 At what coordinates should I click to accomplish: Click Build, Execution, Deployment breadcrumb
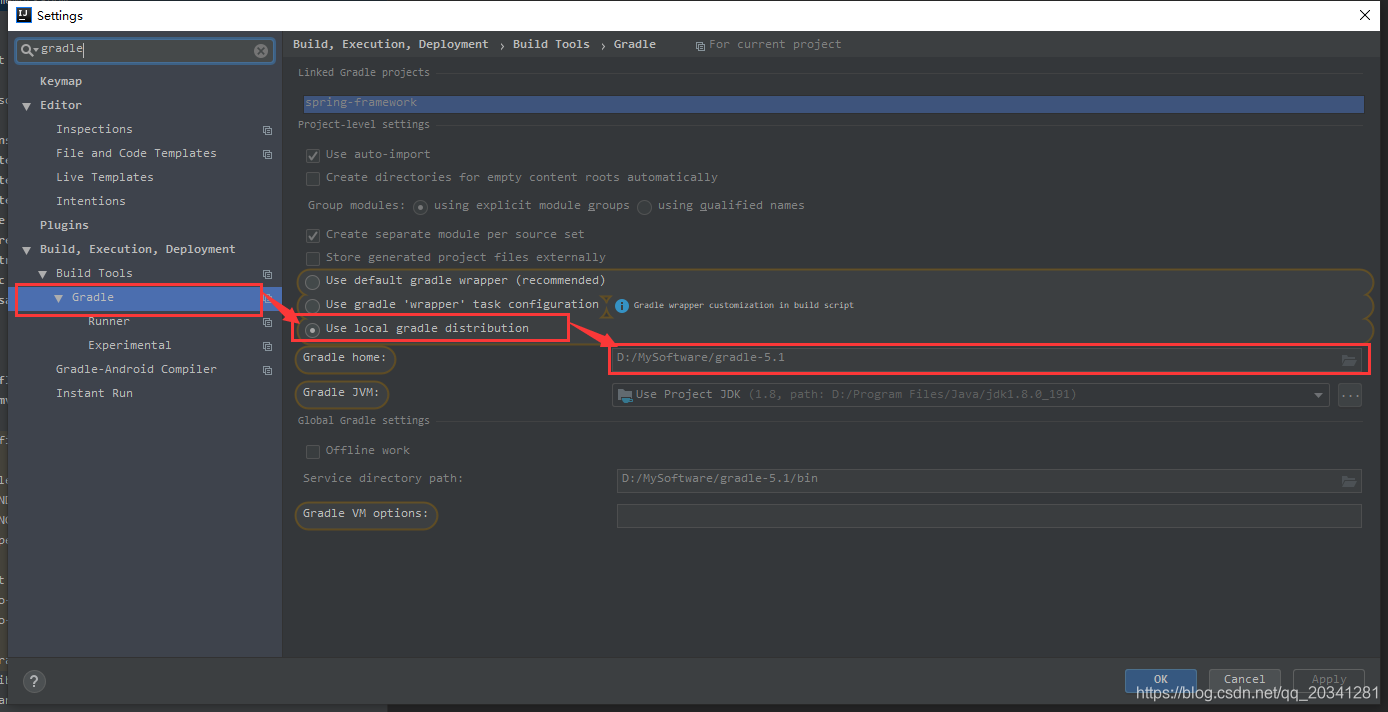391,44
